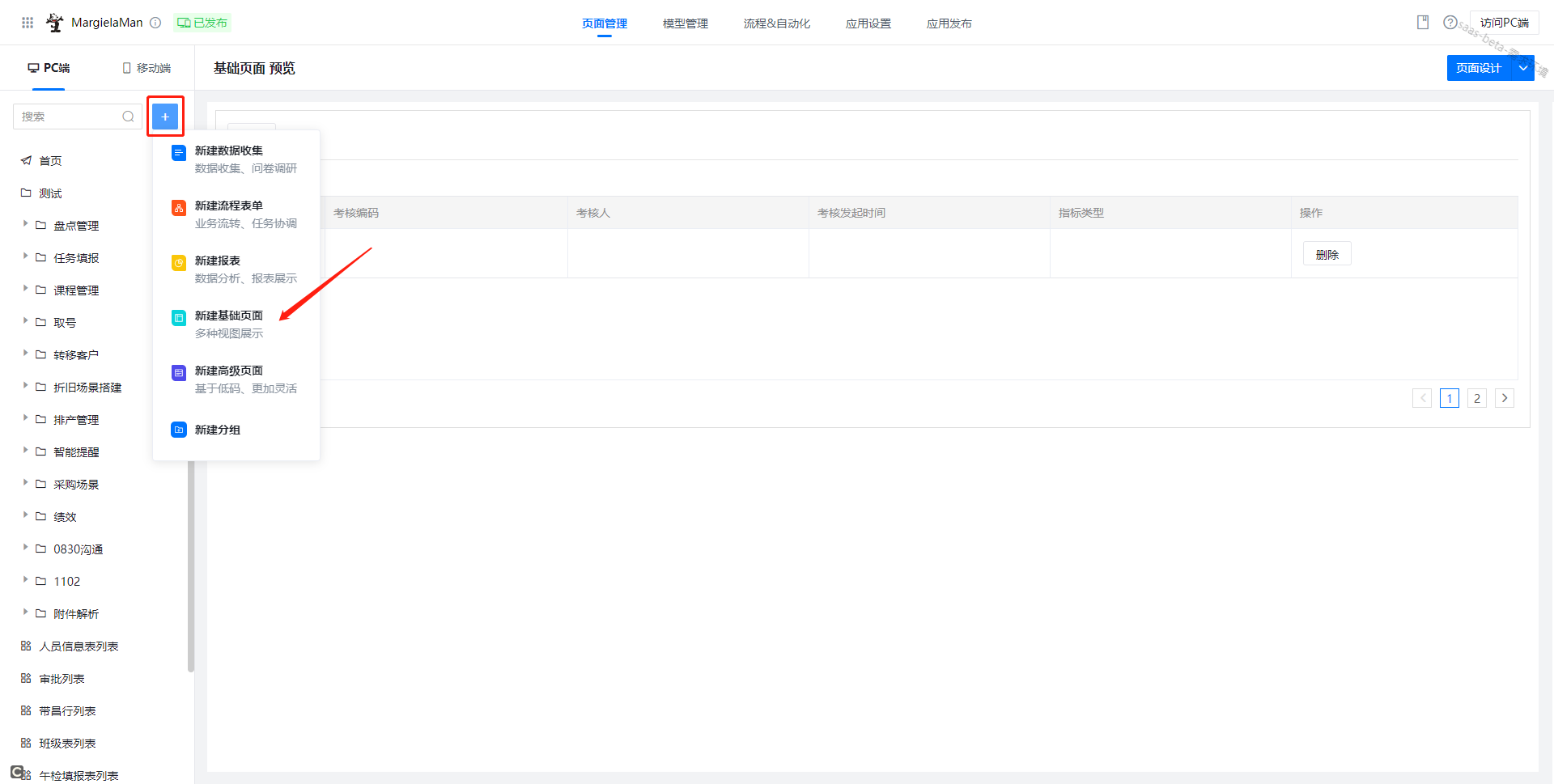
Task: Click the blue plus add button
Action: pyautogui.click(x=165, y=117)
